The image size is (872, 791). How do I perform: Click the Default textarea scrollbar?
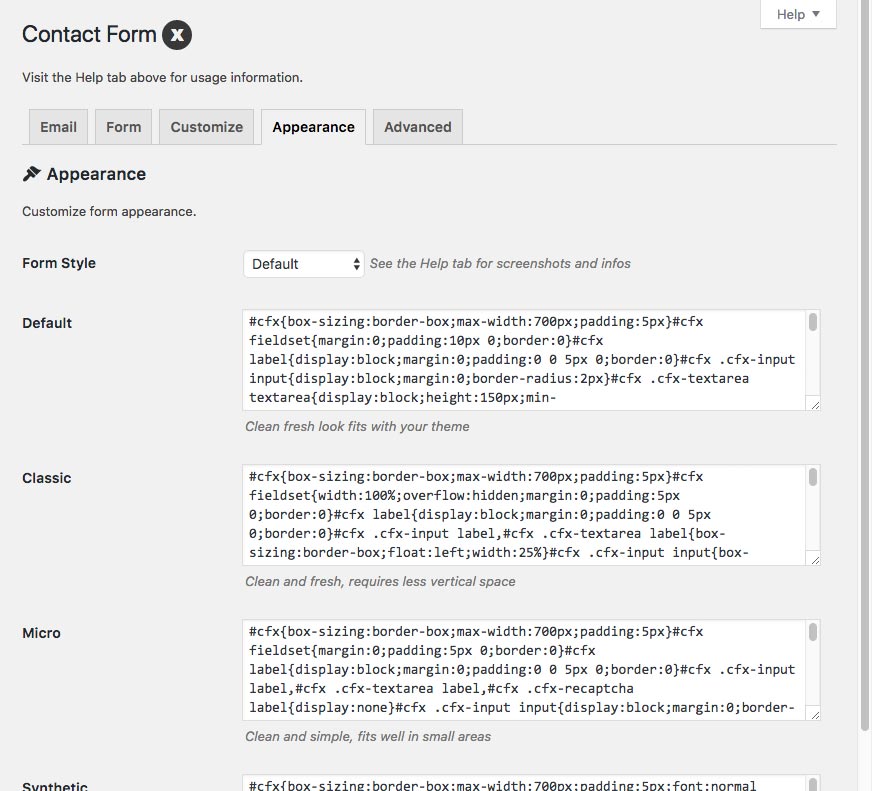[x=813, y=322]
